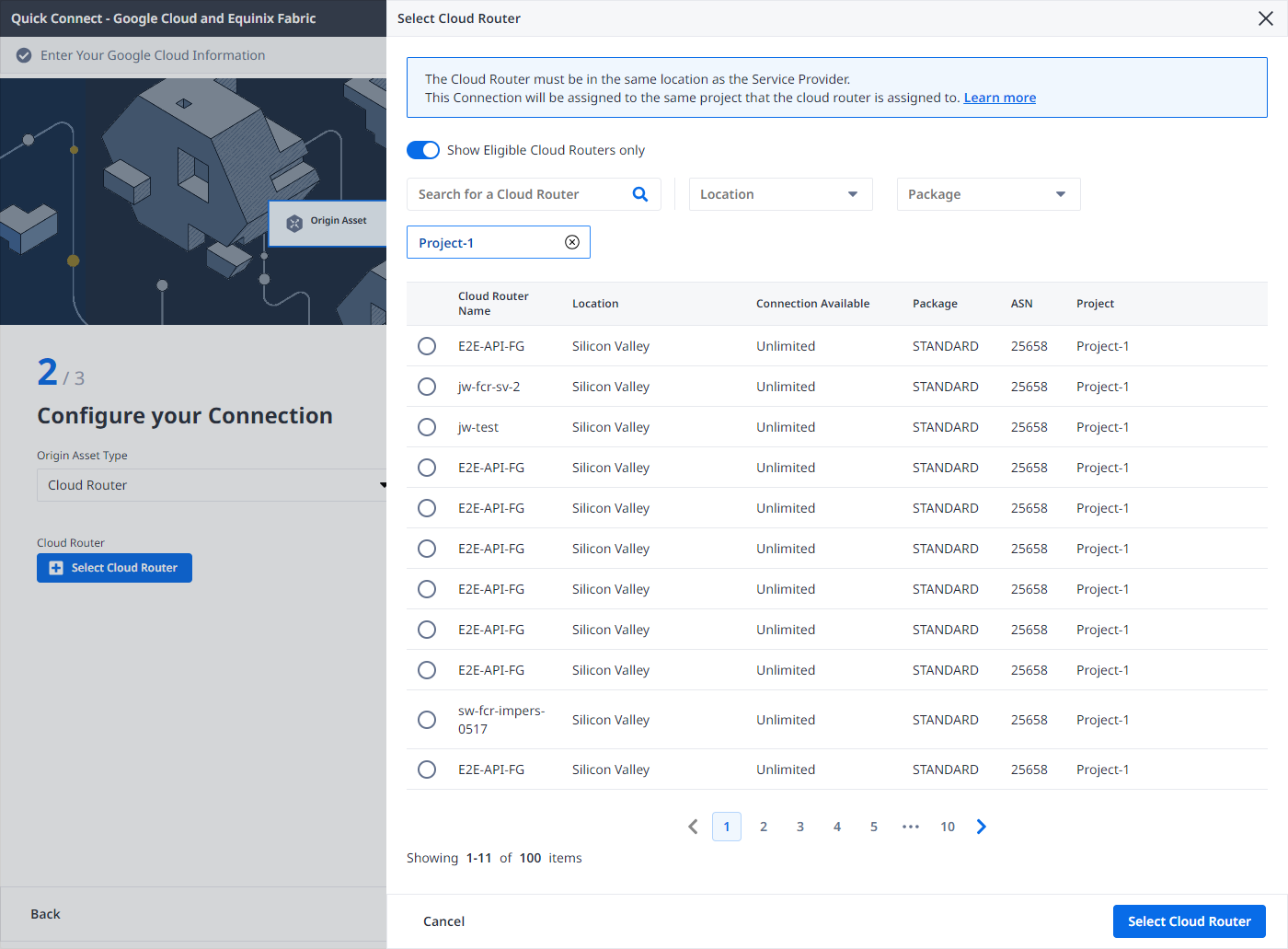Click STANDARD in sw-fcr-impers-0517 row

946,720
